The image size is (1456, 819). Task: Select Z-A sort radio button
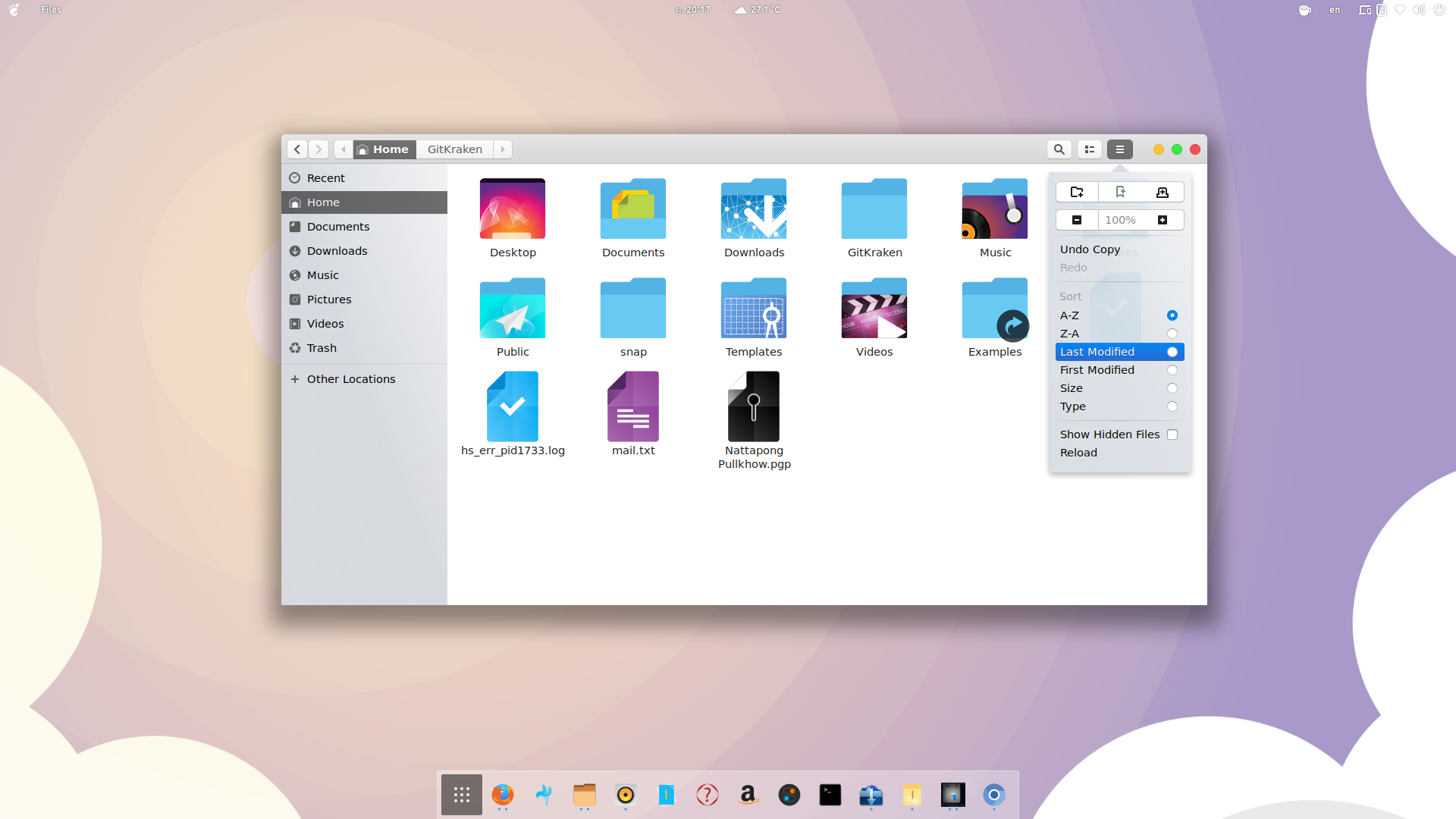click(x=1172, y=334)
